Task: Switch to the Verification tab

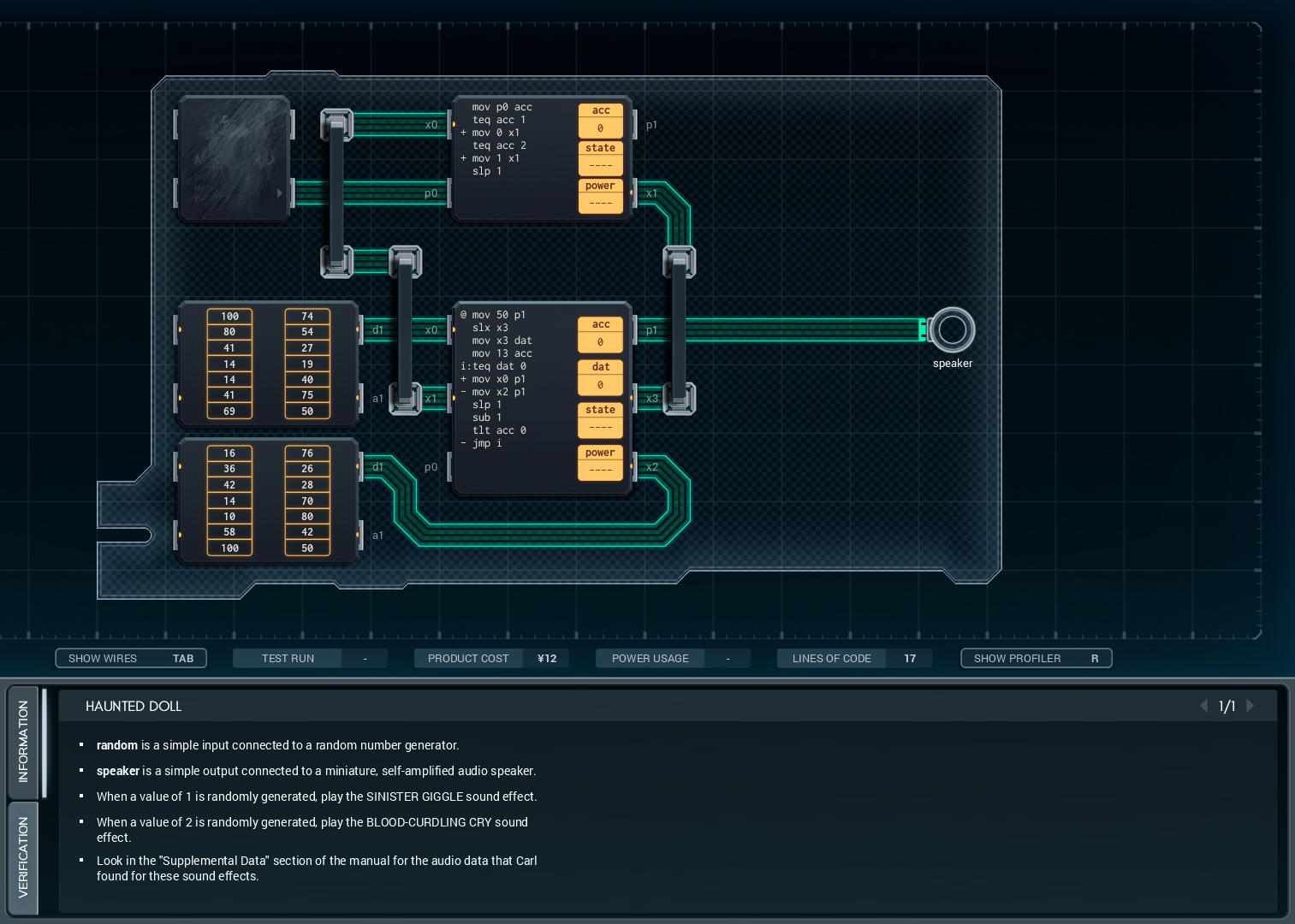Action: pyautogui.click(x=23, y=857)
